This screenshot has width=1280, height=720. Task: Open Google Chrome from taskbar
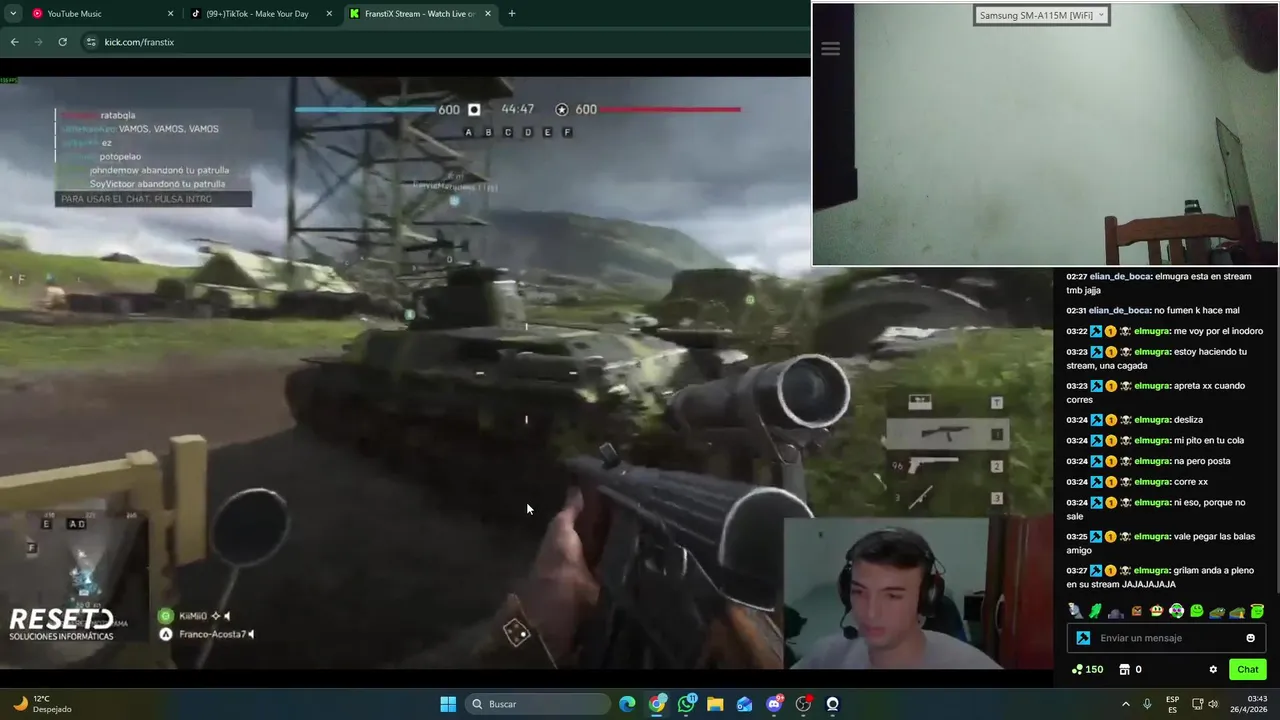pos(657,704)
